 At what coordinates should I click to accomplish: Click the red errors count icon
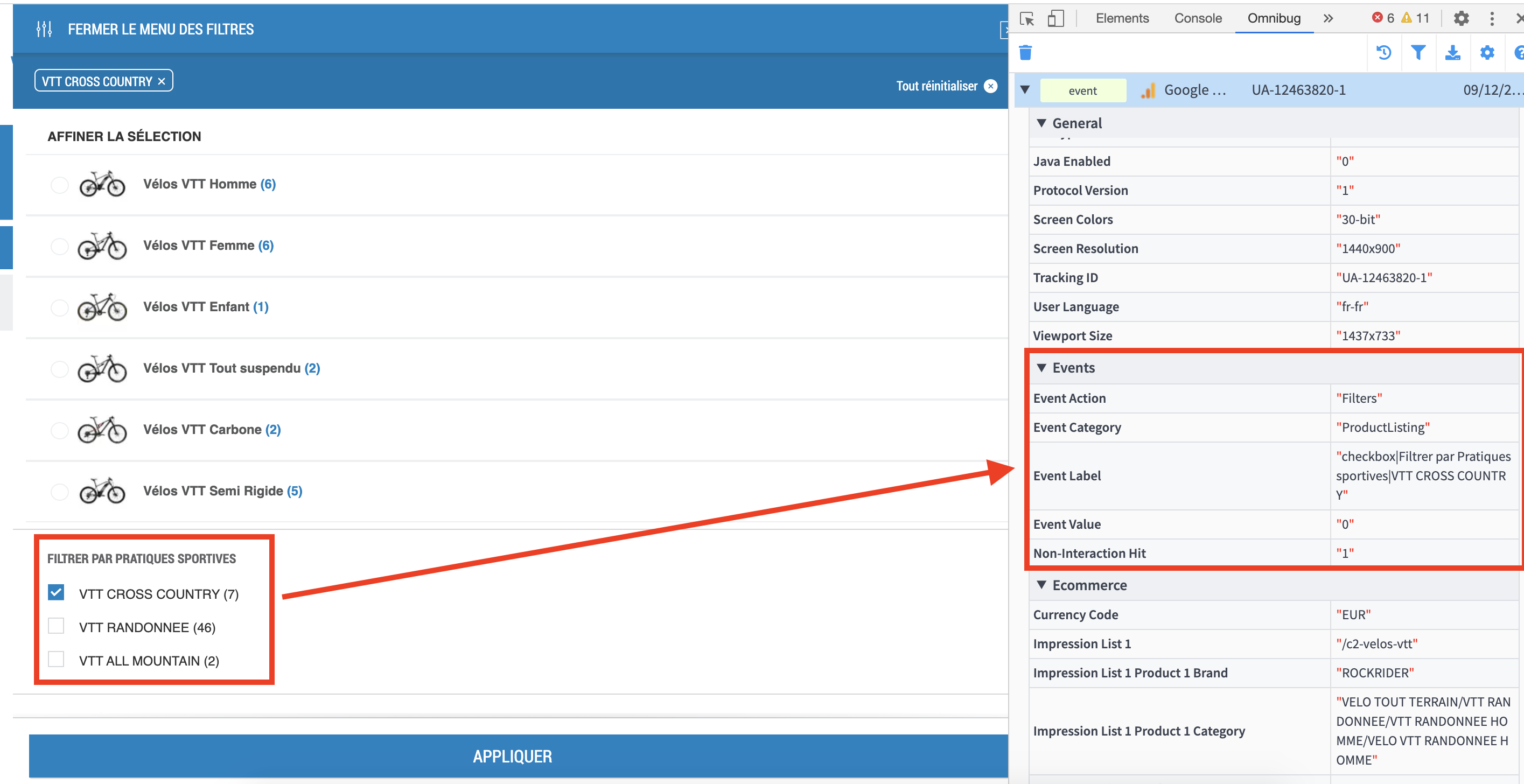(x=1378, y=18)
